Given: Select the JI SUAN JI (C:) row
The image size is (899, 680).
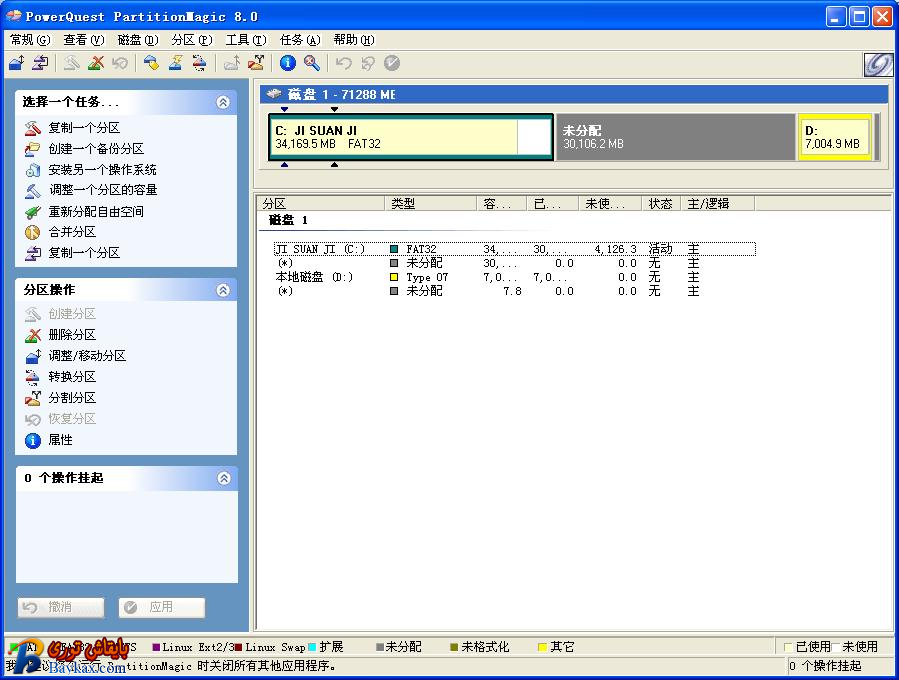Looking at the screenshot, I should [x=514, y=249].
